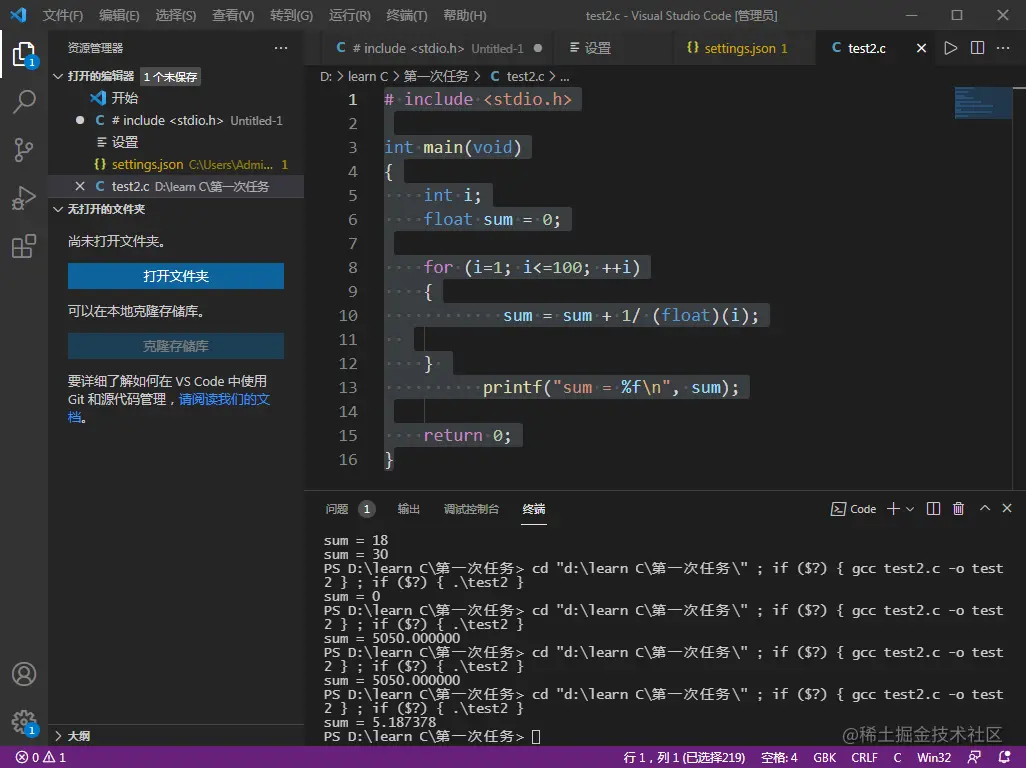Split the editor to the right
Viewport: 1026px width, 768px height.
point(977,48)
